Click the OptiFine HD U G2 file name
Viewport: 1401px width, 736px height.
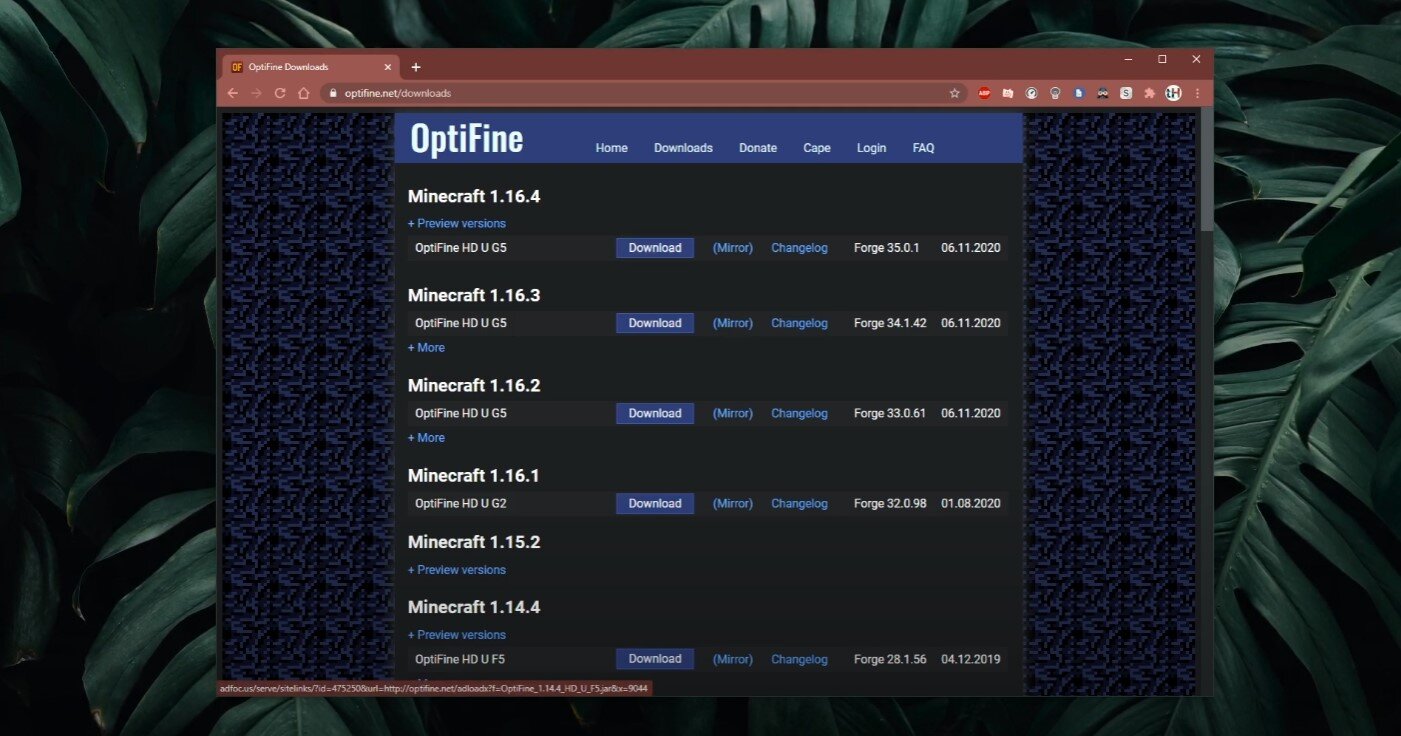coord(461,503)
